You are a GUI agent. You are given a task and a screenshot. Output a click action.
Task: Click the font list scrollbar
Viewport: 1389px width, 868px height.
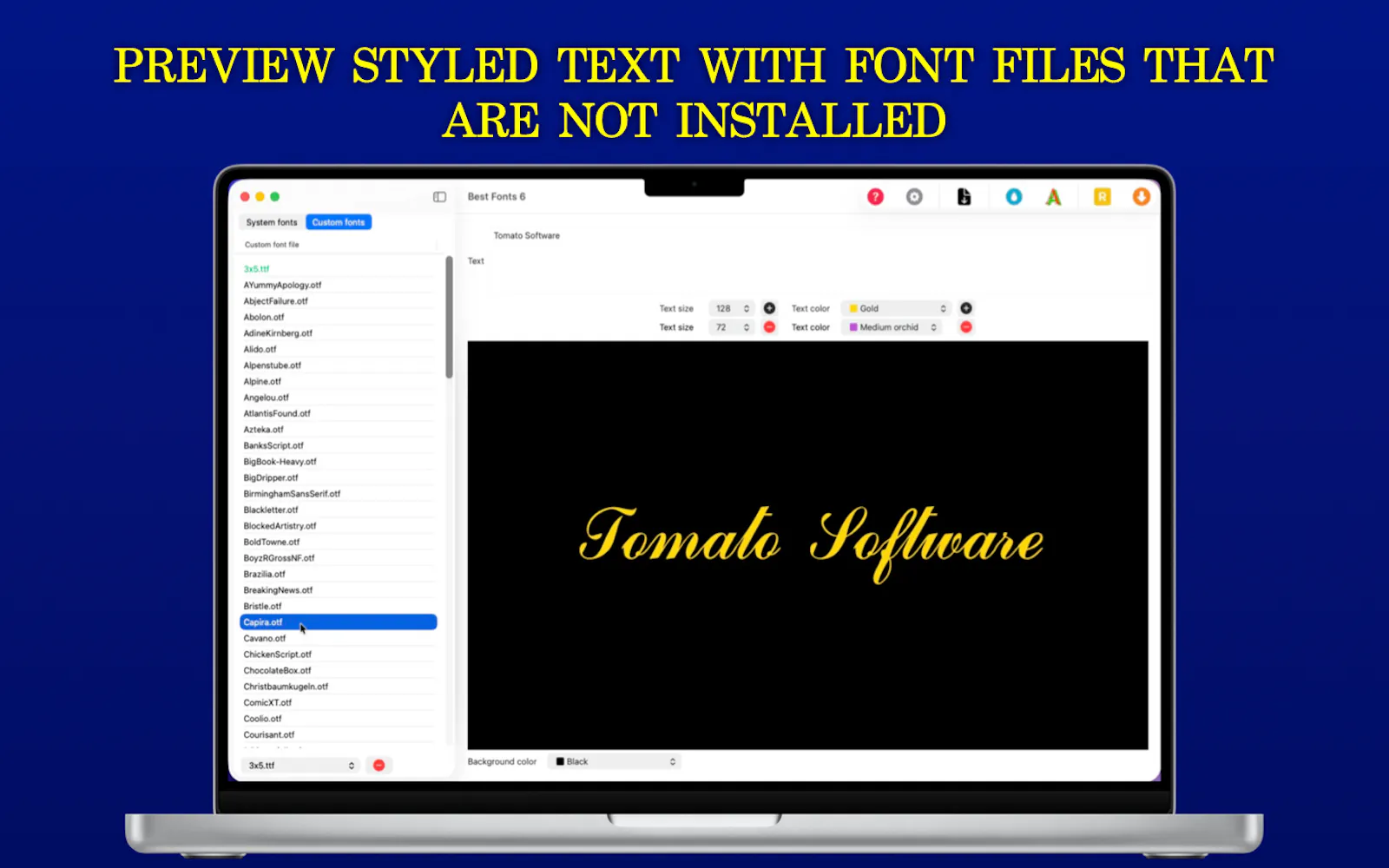[449, 317]
